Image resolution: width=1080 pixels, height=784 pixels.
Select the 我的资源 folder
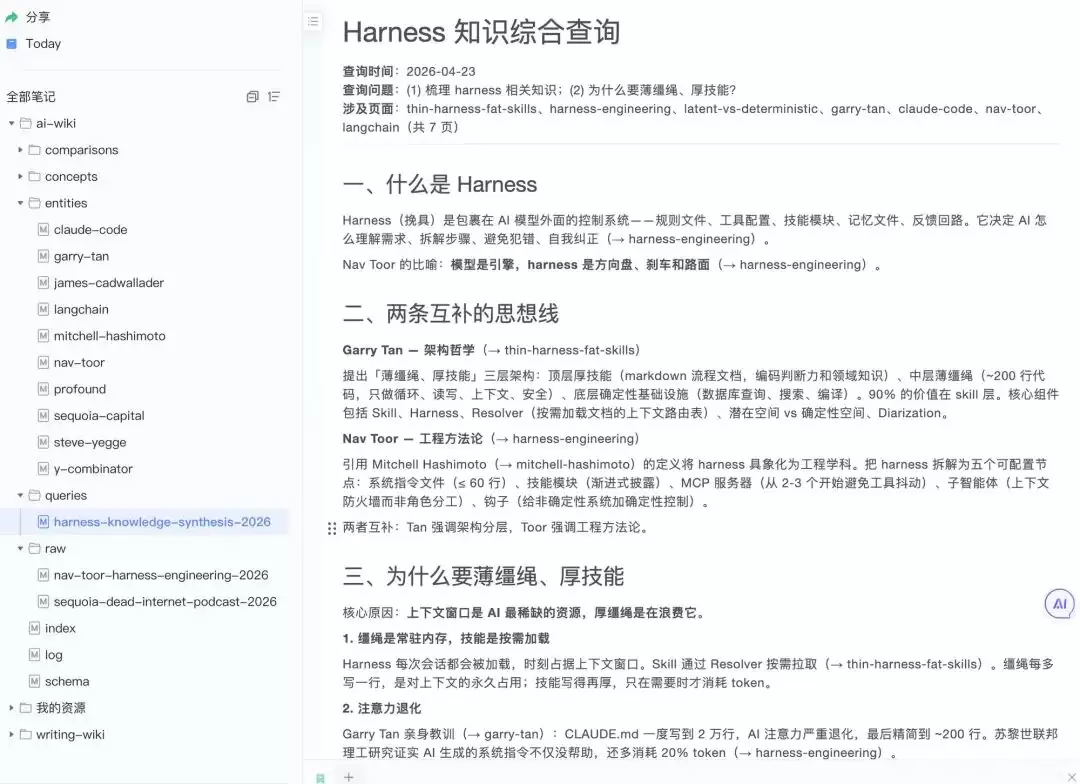[x=61, y=708]
